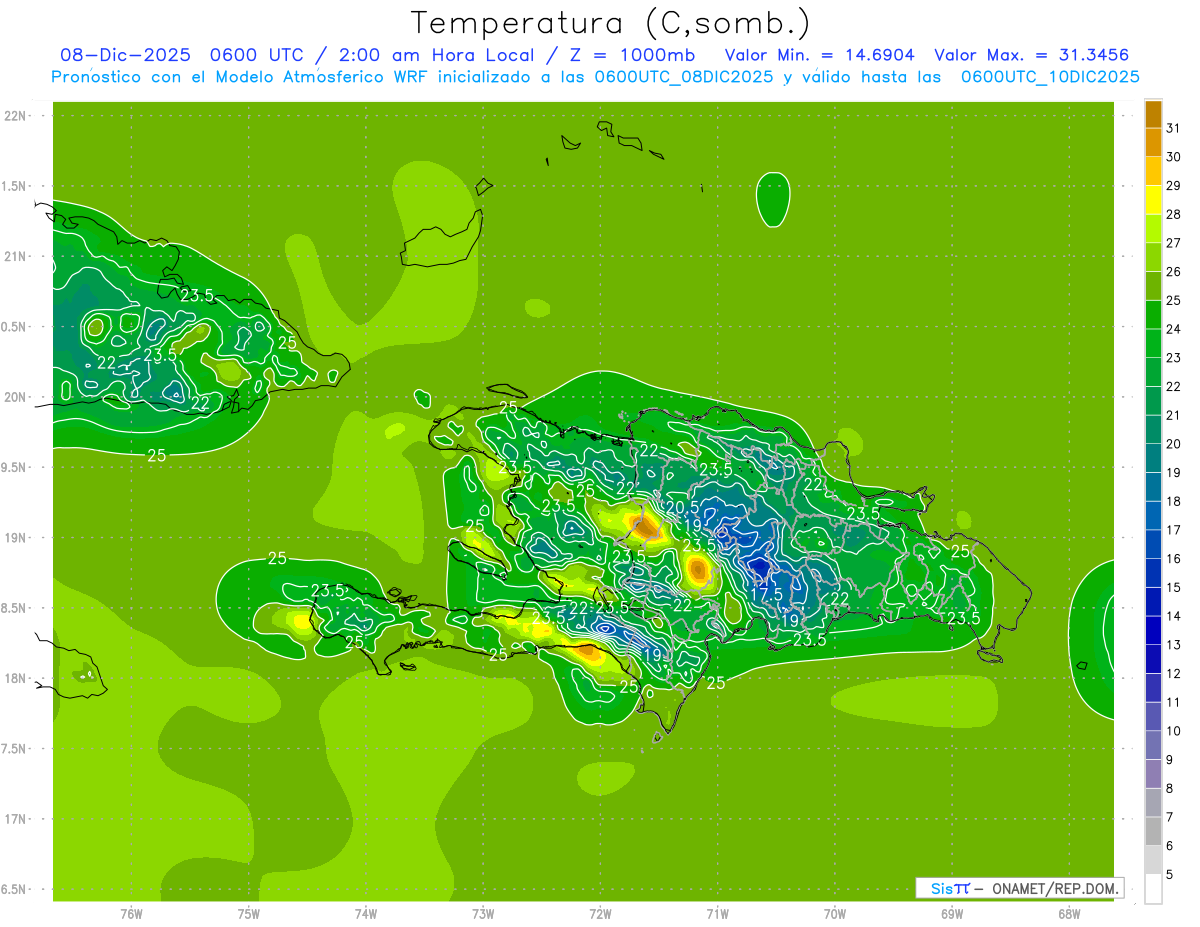Click the white swatch below legend value 5

click(1153, 889)
